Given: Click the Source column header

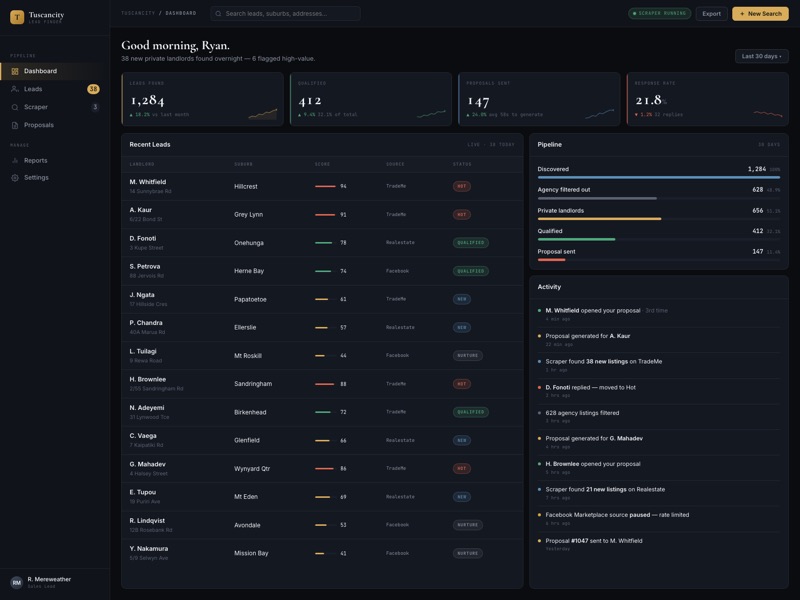Looking at the screenshot, I should coord(395,164).
